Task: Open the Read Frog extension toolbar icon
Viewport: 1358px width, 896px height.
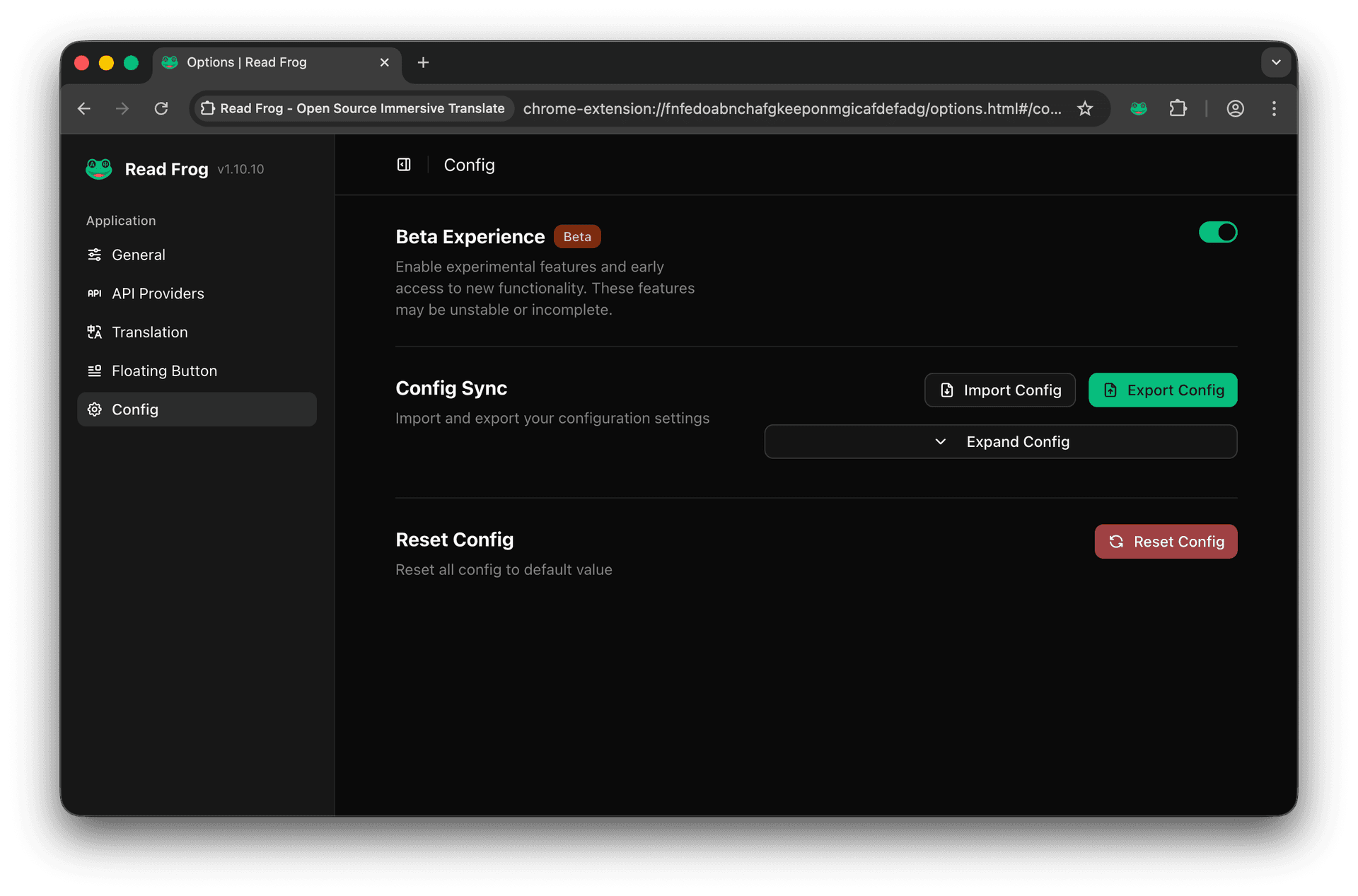Action: click(1138, 108)
